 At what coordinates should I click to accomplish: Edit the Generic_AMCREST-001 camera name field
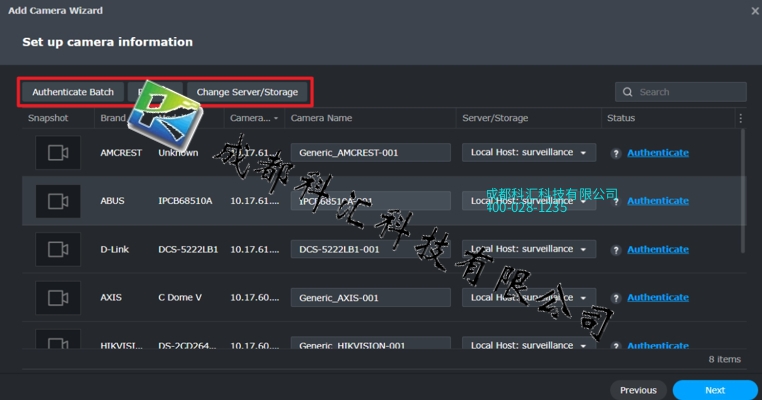(370, 153)
